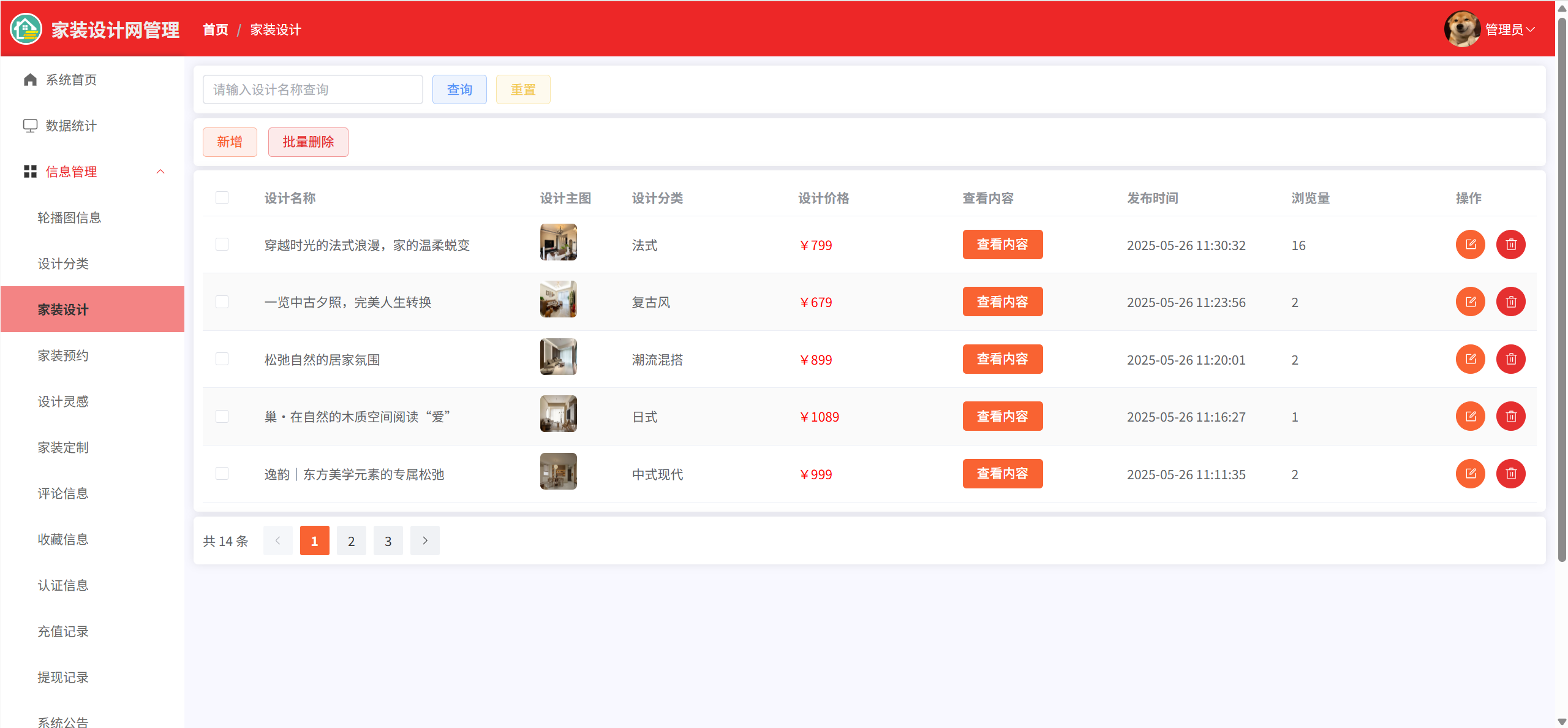Select the checkbox for the ￥999 row
Viewport: 1568px width, 728px height.
pyautogui.click(x=222, y=474)
